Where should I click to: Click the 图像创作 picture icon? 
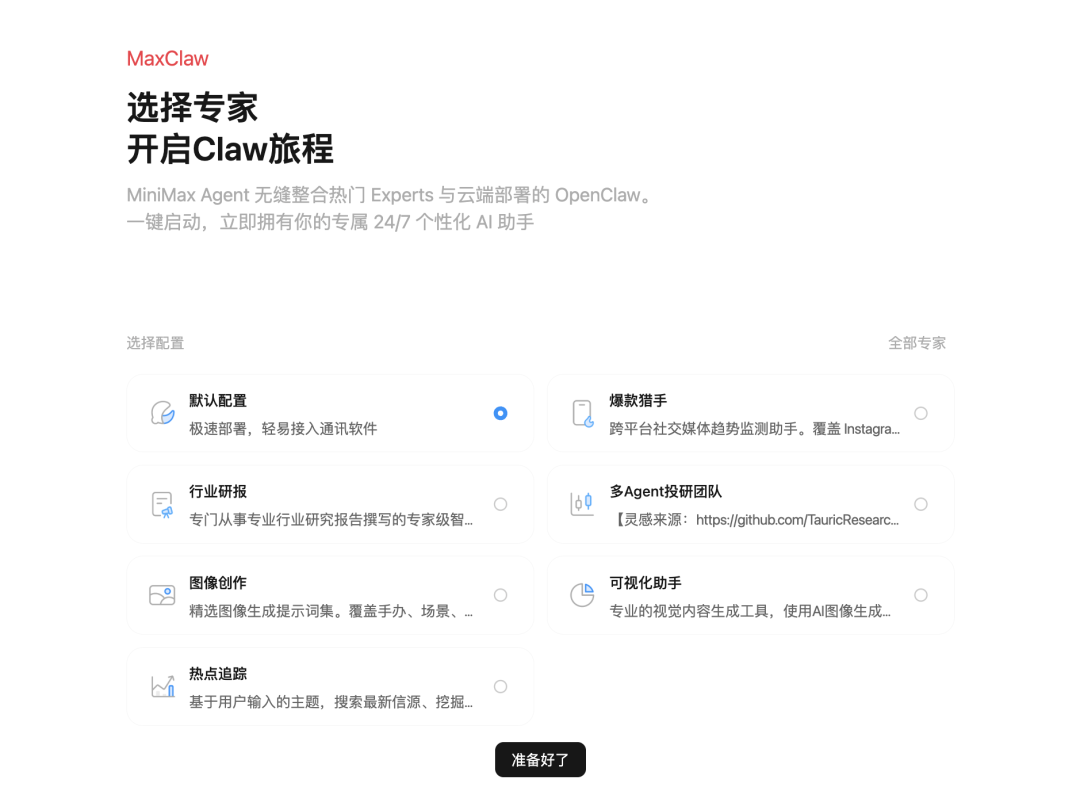point(161,594)
